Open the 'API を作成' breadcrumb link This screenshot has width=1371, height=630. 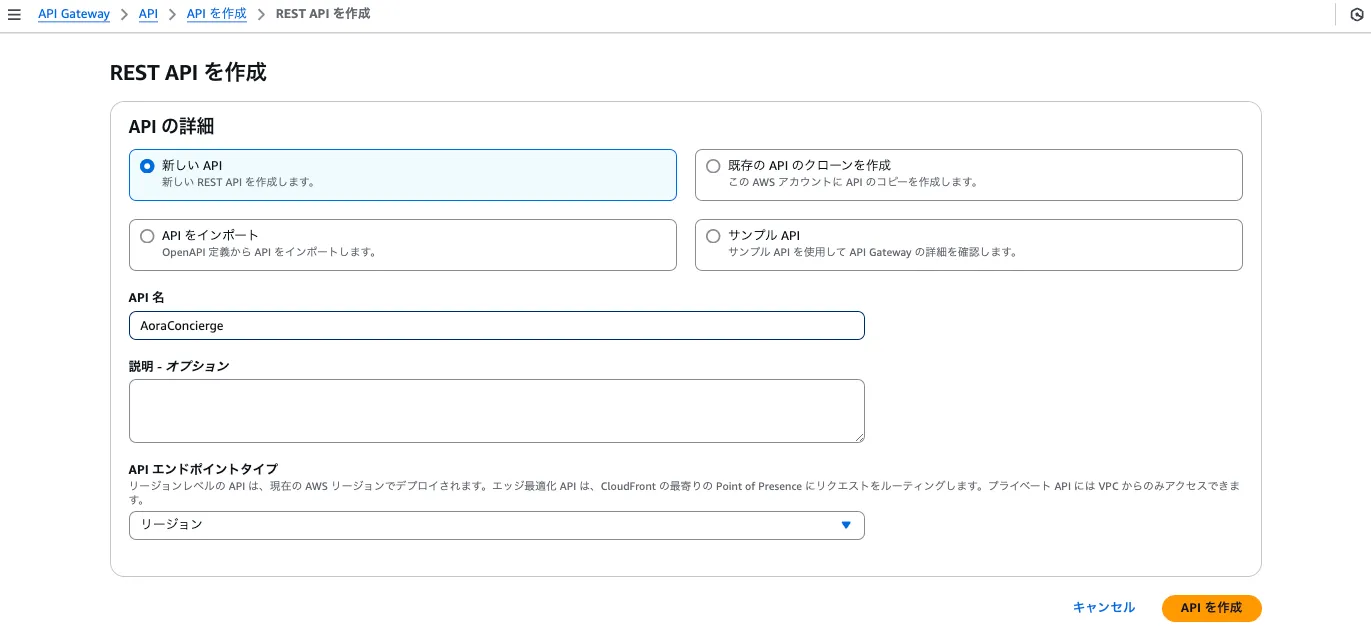pos(217,14)
